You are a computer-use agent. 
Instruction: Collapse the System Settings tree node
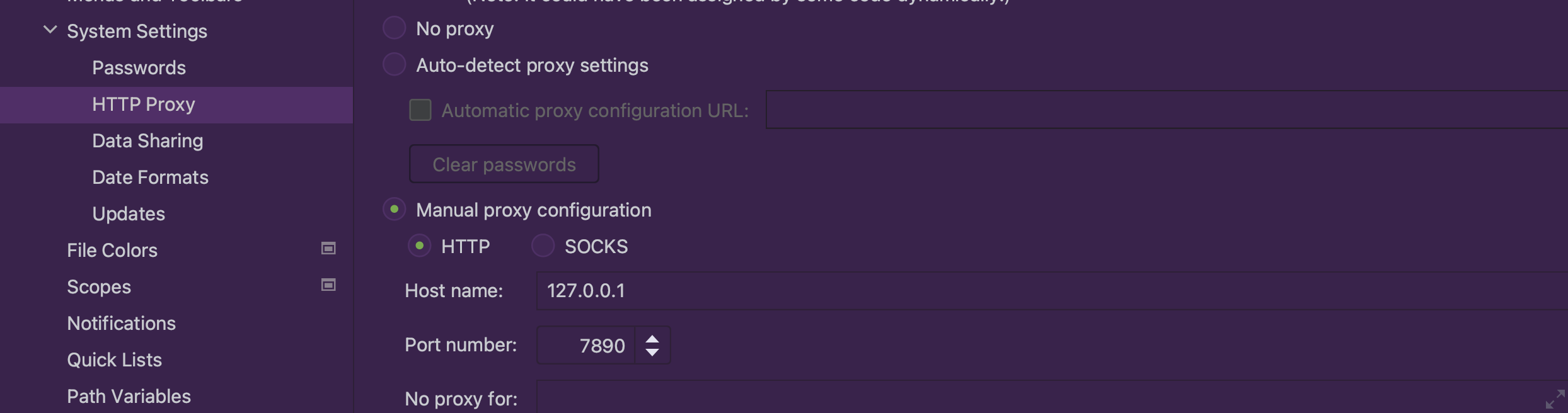pyautogui.click(x=50, y=30)
